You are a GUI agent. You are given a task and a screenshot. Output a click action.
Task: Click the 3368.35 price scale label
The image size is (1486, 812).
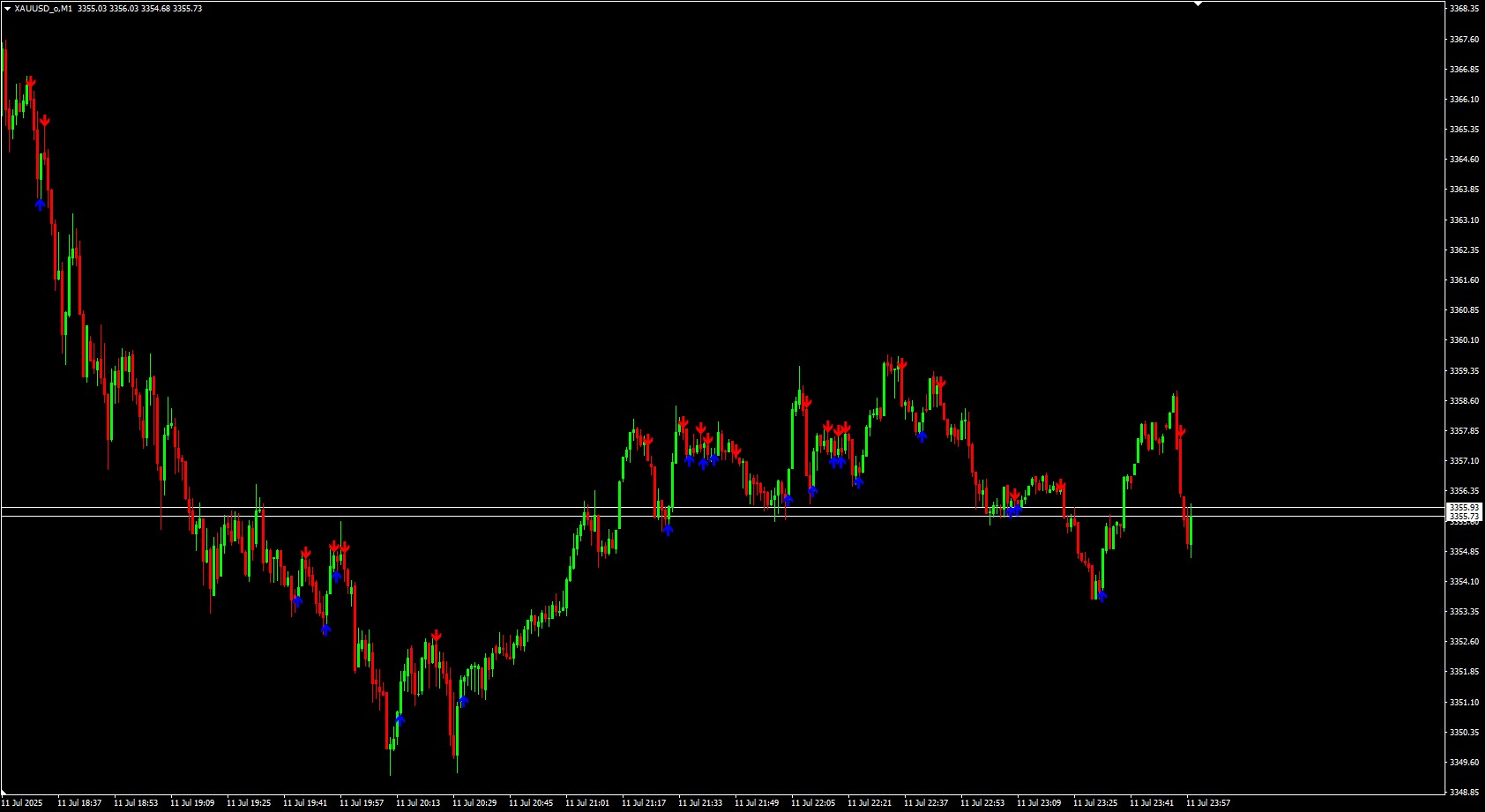[1464, 9]
